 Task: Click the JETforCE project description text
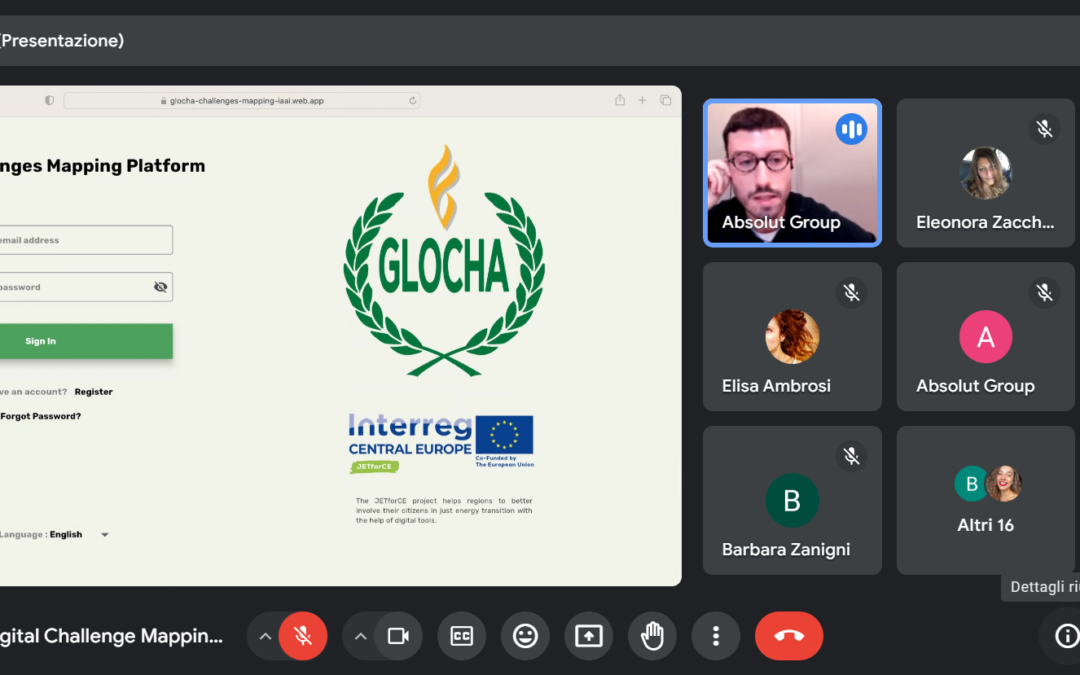tap(444, 510)
